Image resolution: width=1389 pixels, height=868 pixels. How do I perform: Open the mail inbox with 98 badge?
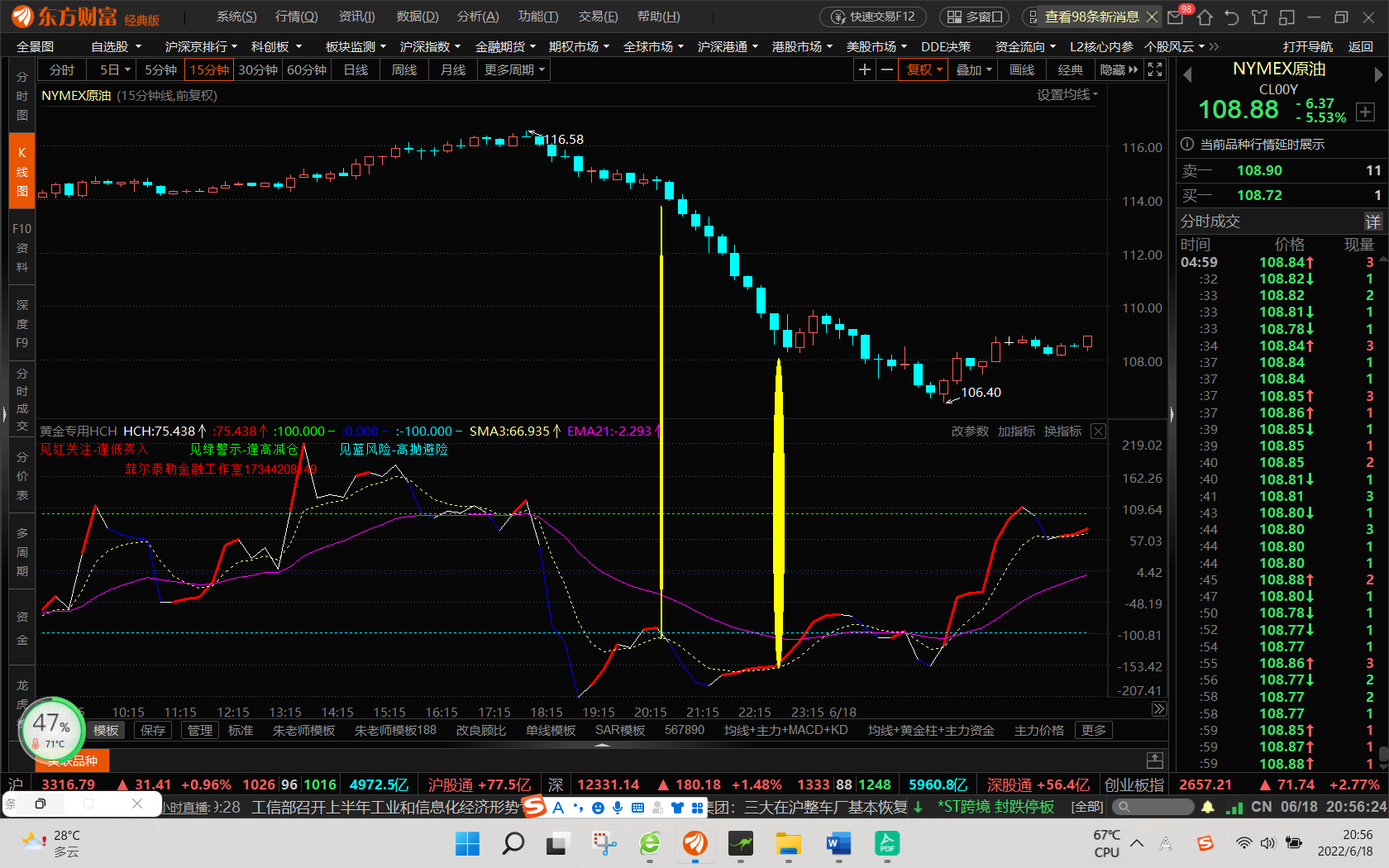pos(1176,17)
